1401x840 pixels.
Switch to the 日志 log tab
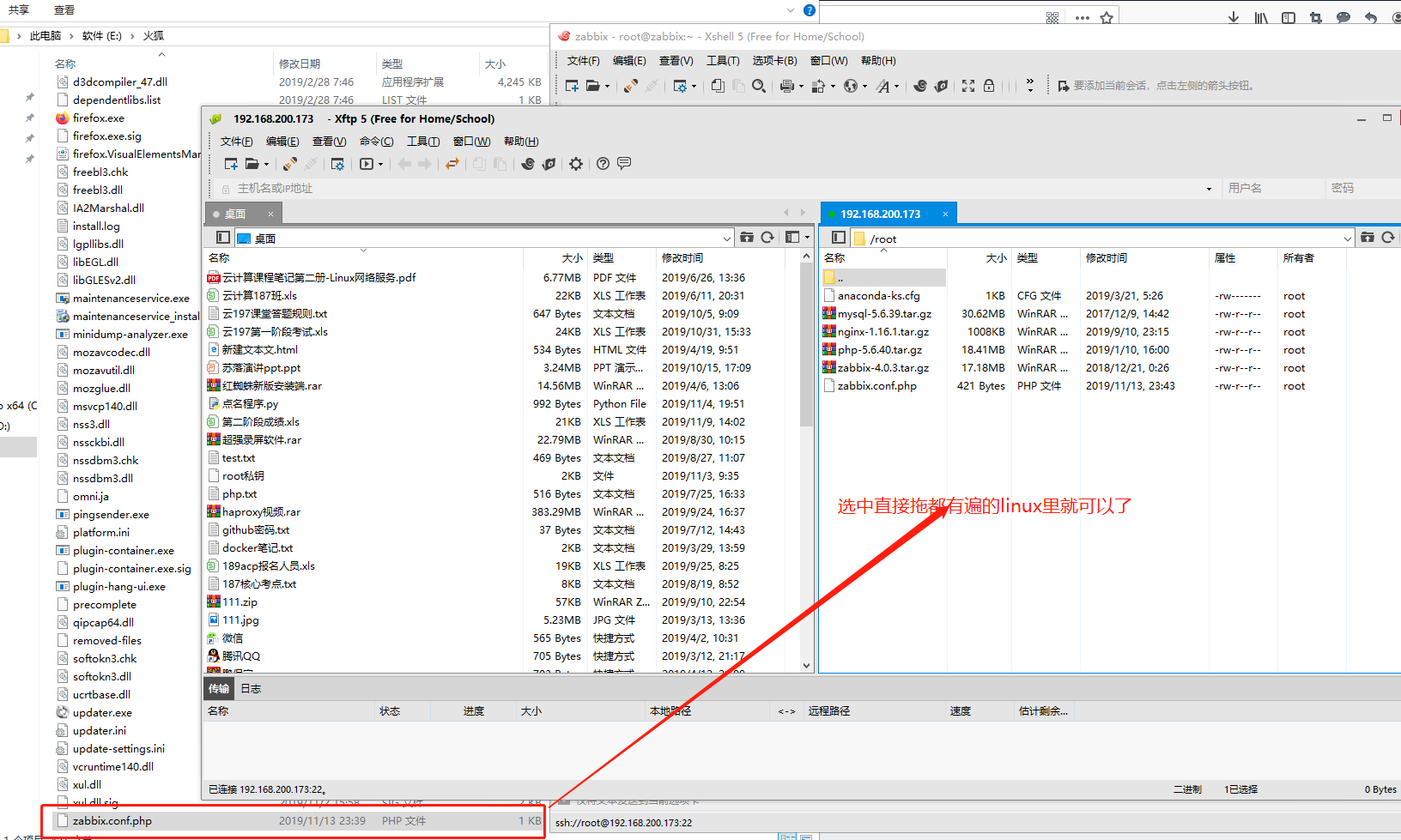(251, 688)
